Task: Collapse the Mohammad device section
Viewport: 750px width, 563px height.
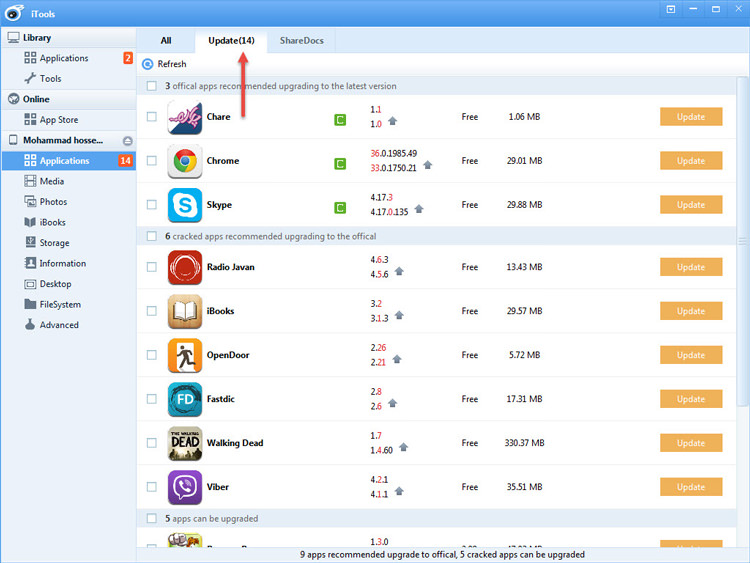Action: pos(127,141)
